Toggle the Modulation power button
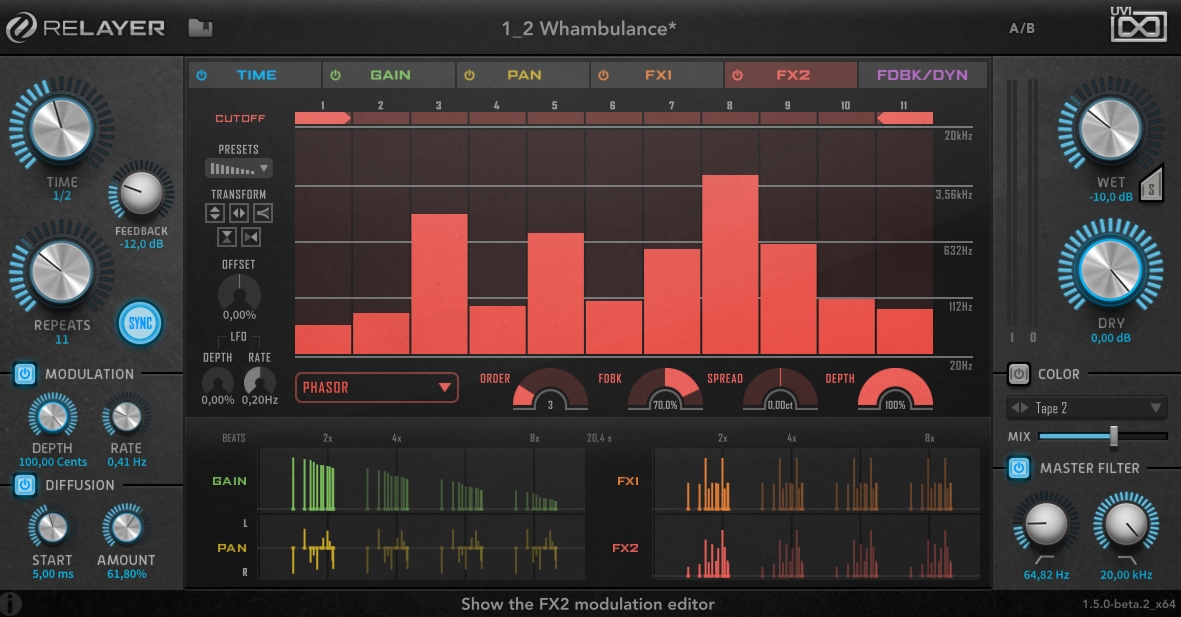The image size is (1181, 617). click(x=25, y=375)
